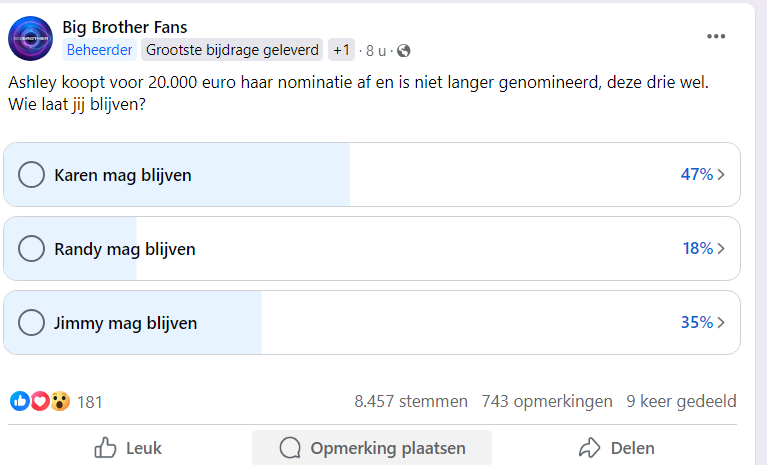Open the three-dots post options menu
Screen dimensions: 767x465
[x=716, y=36]
